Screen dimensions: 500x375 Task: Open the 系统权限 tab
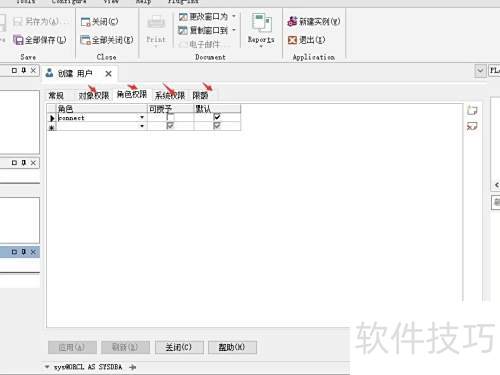[x=170, y=96]
